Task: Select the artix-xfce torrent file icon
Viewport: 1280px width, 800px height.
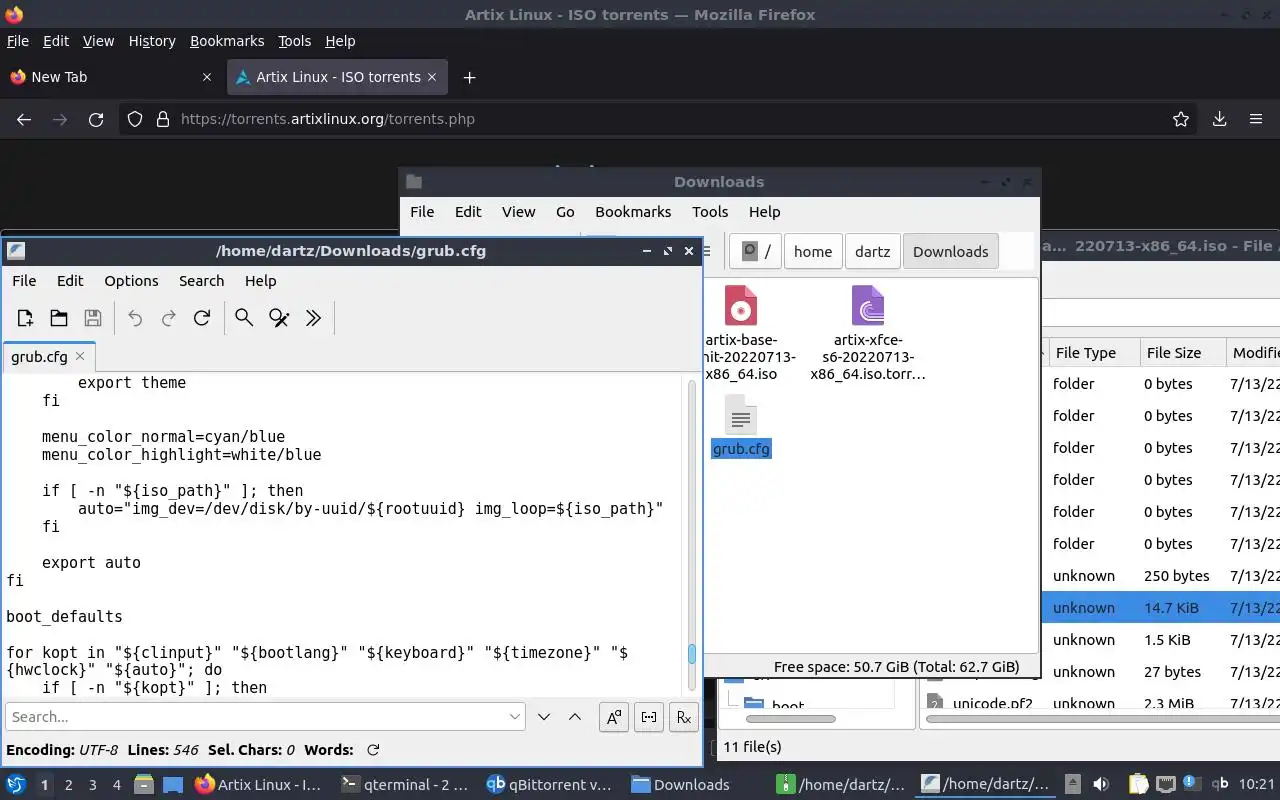Action: [868, 306]
